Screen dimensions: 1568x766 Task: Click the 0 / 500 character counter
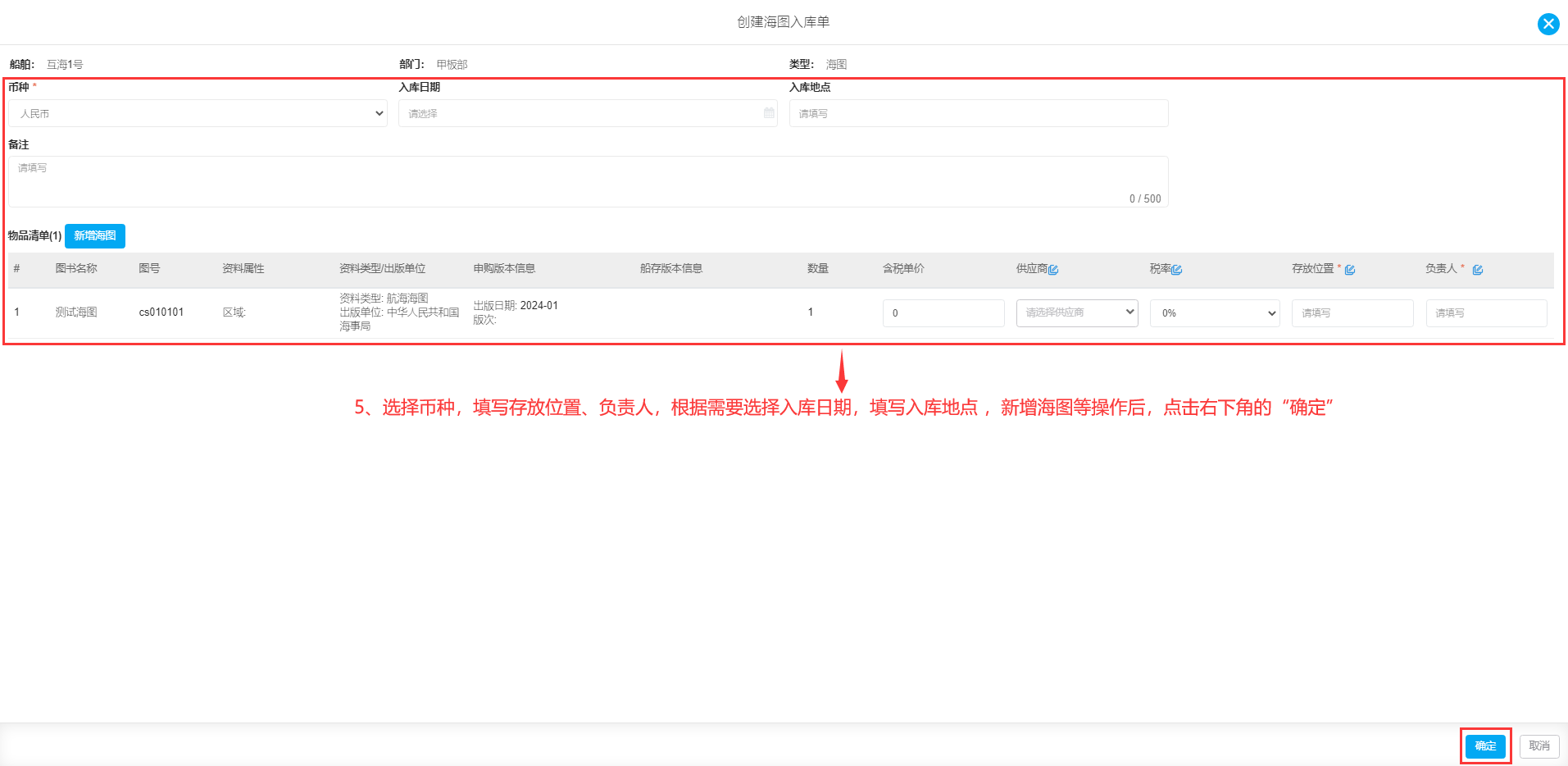[1145, 198]
